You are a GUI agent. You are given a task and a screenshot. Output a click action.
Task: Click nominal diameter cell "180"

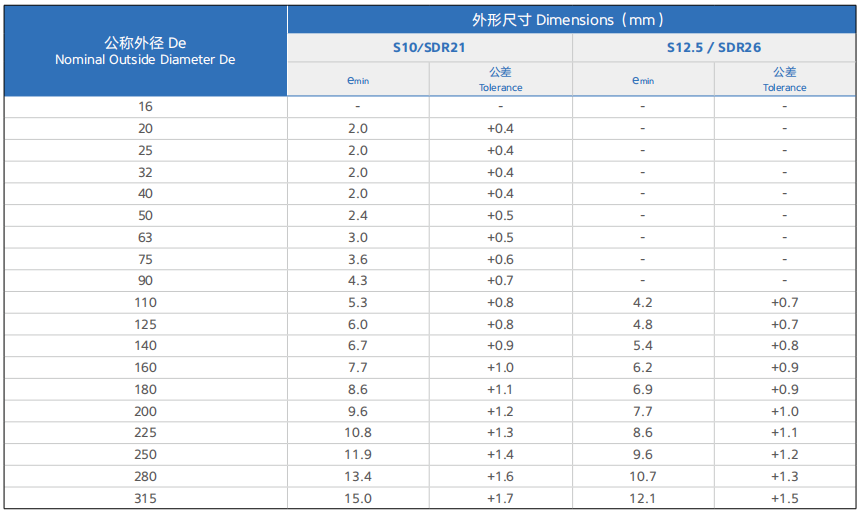(x=146, y=390)
